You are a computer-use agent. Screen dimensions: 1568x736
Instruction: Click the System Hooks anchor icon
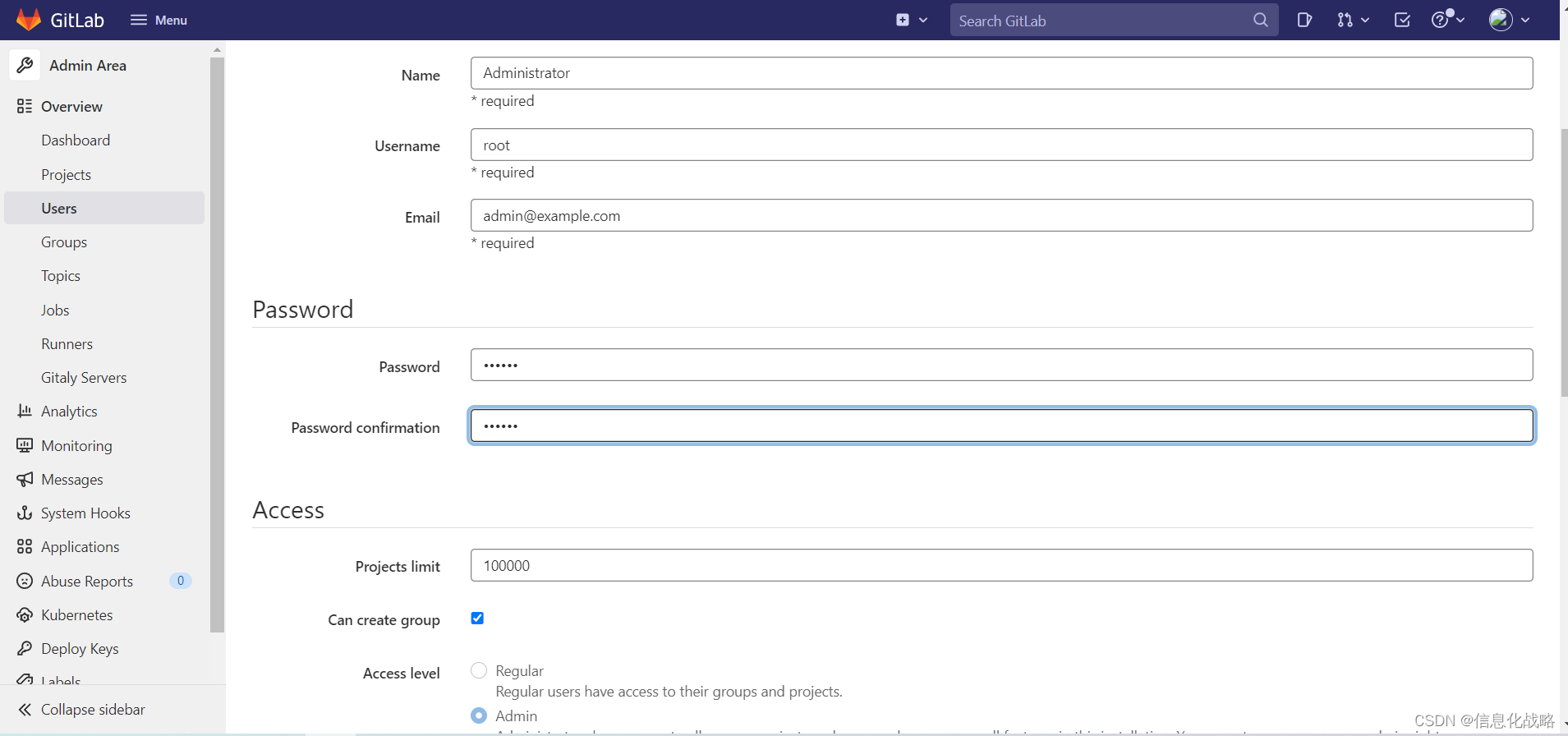click(25, 513)
